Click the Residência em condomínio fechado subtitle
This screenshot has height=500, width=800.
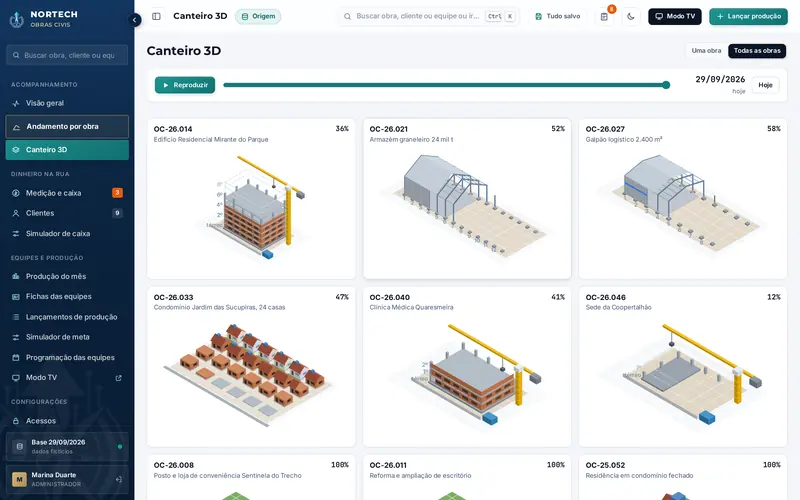[x=639, y=476]
